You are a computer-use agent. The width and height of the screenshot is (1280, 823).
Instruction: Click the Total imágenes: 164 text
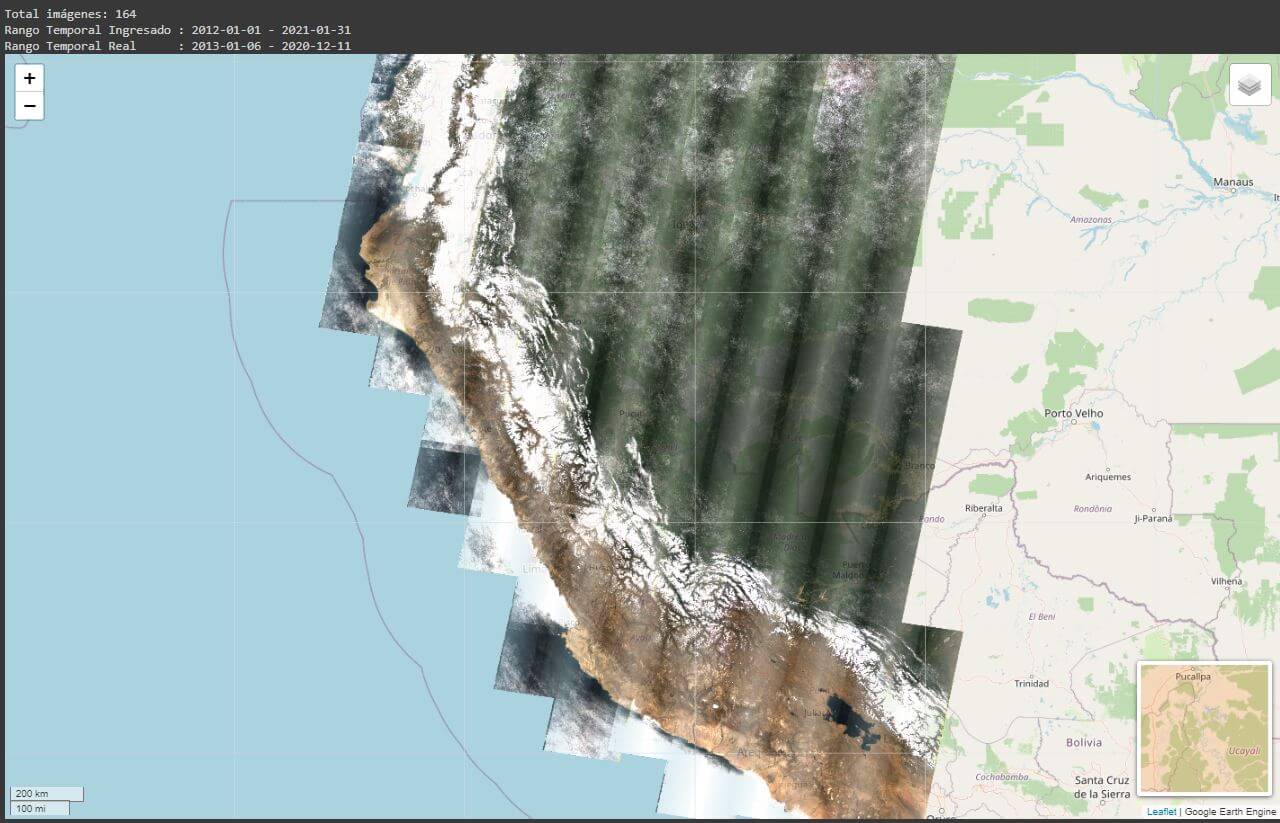[70, 14]
